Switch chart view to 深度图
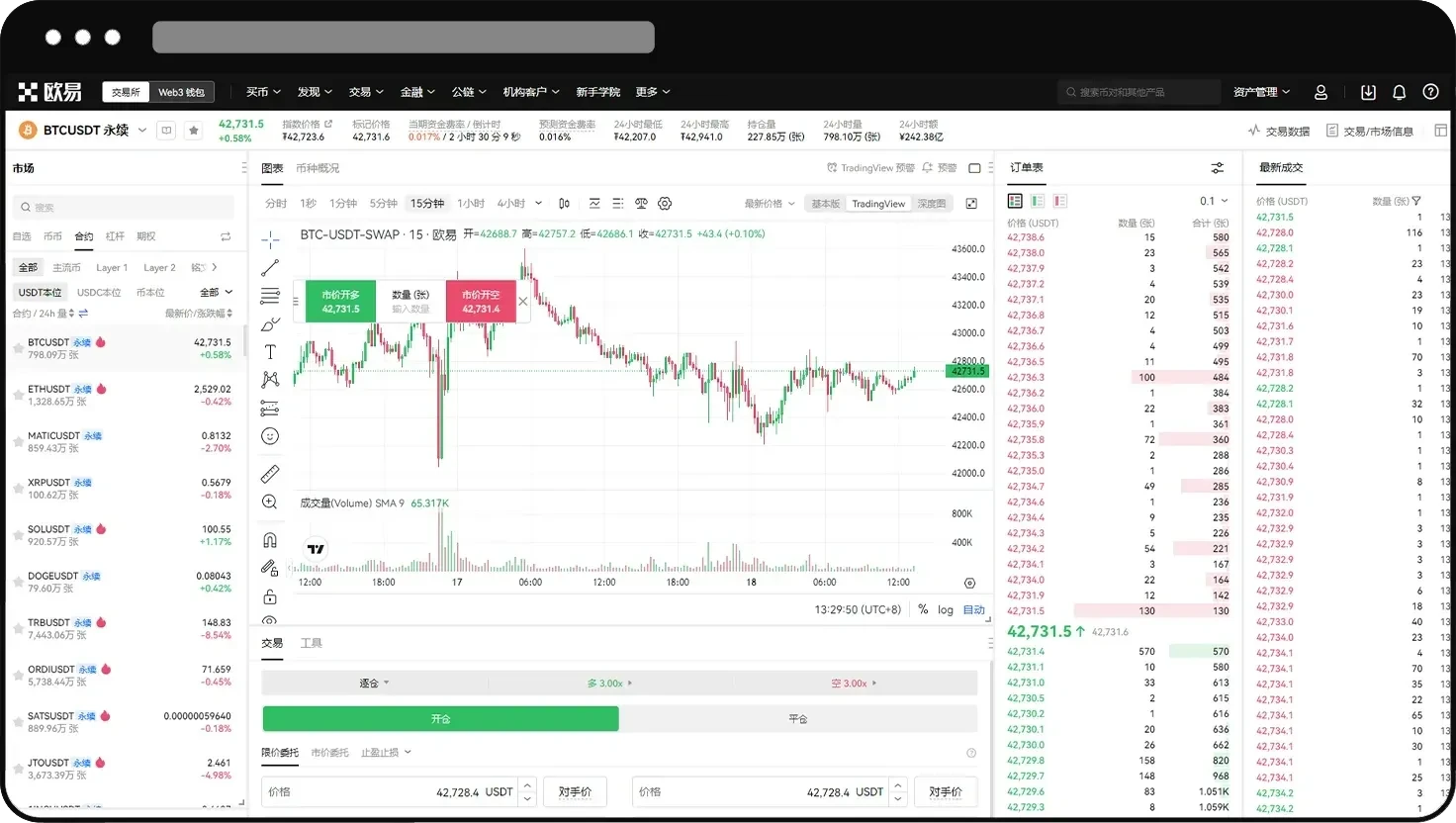 coord(934,203)
